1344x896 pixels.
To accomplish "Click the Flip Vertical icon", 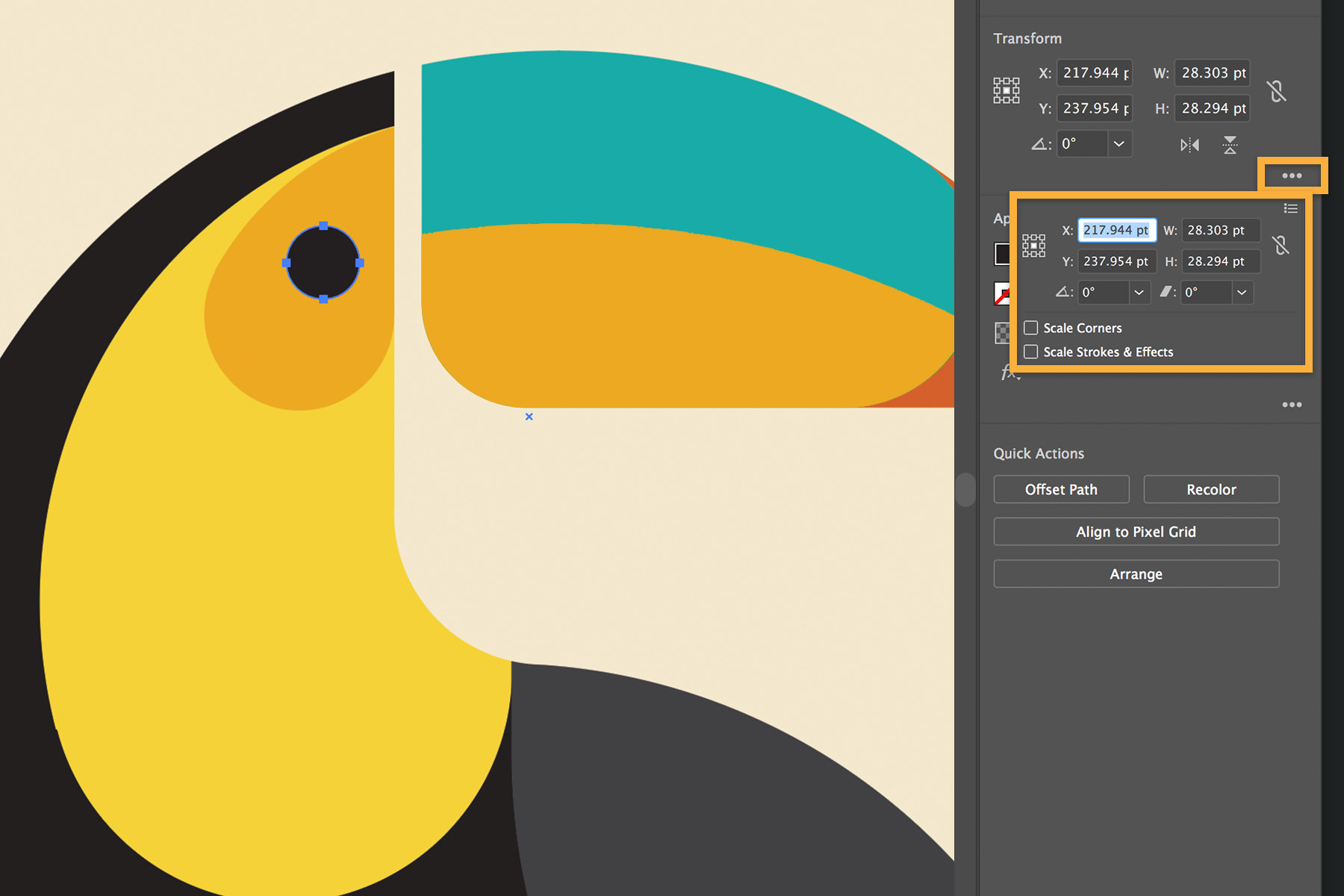I will (x=1230, y=145).
